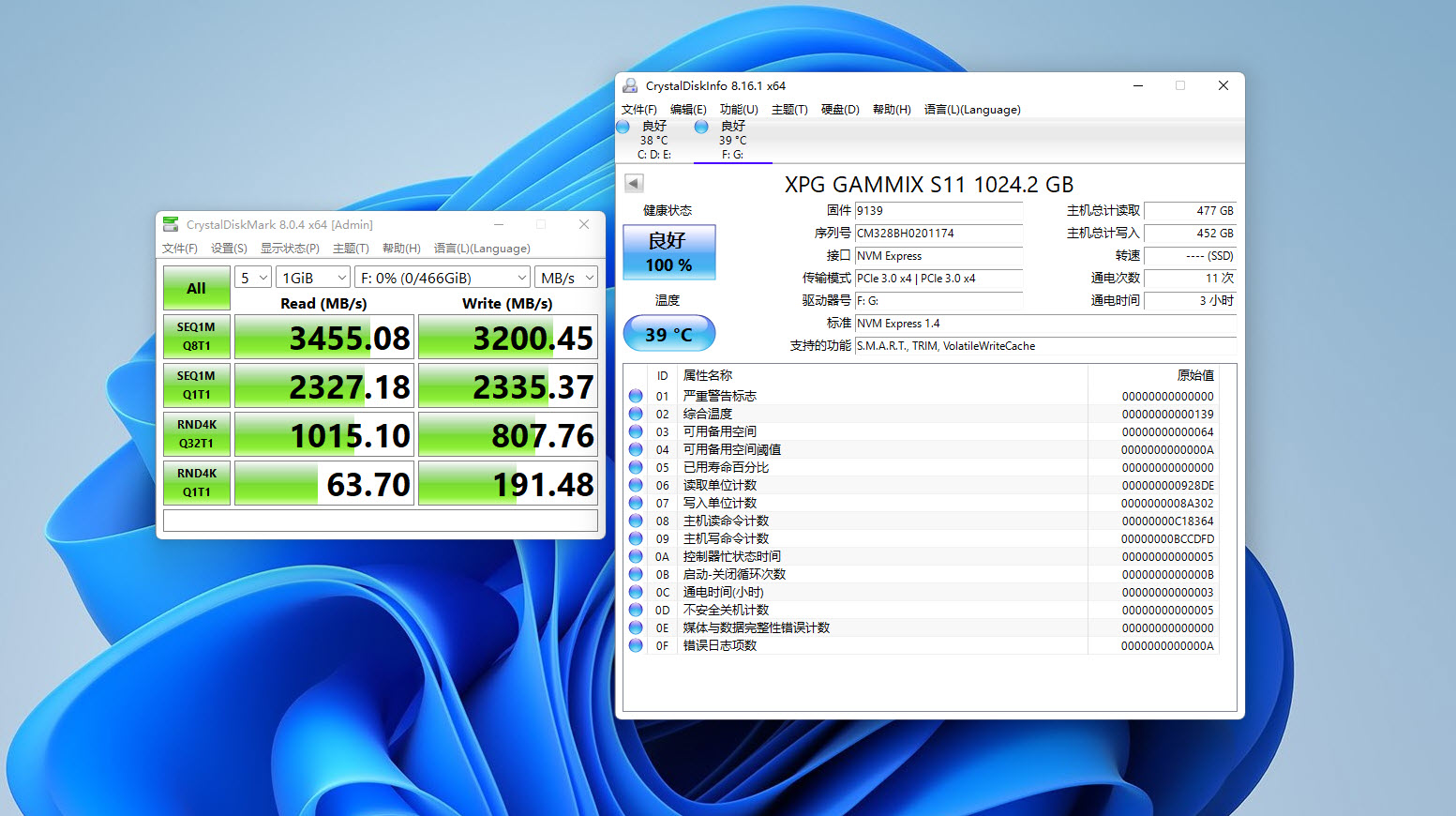Click the 39 °C temperature indicator
The image size is (1456, 816).
[x=668, y=333]
